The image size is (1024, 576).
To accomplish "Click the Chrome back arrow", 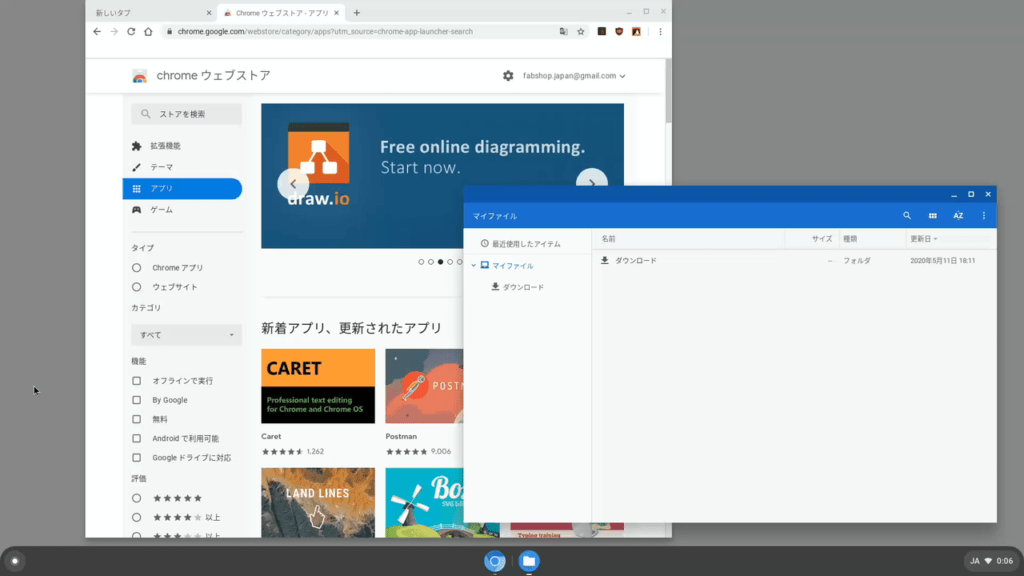I will (97, 31).
